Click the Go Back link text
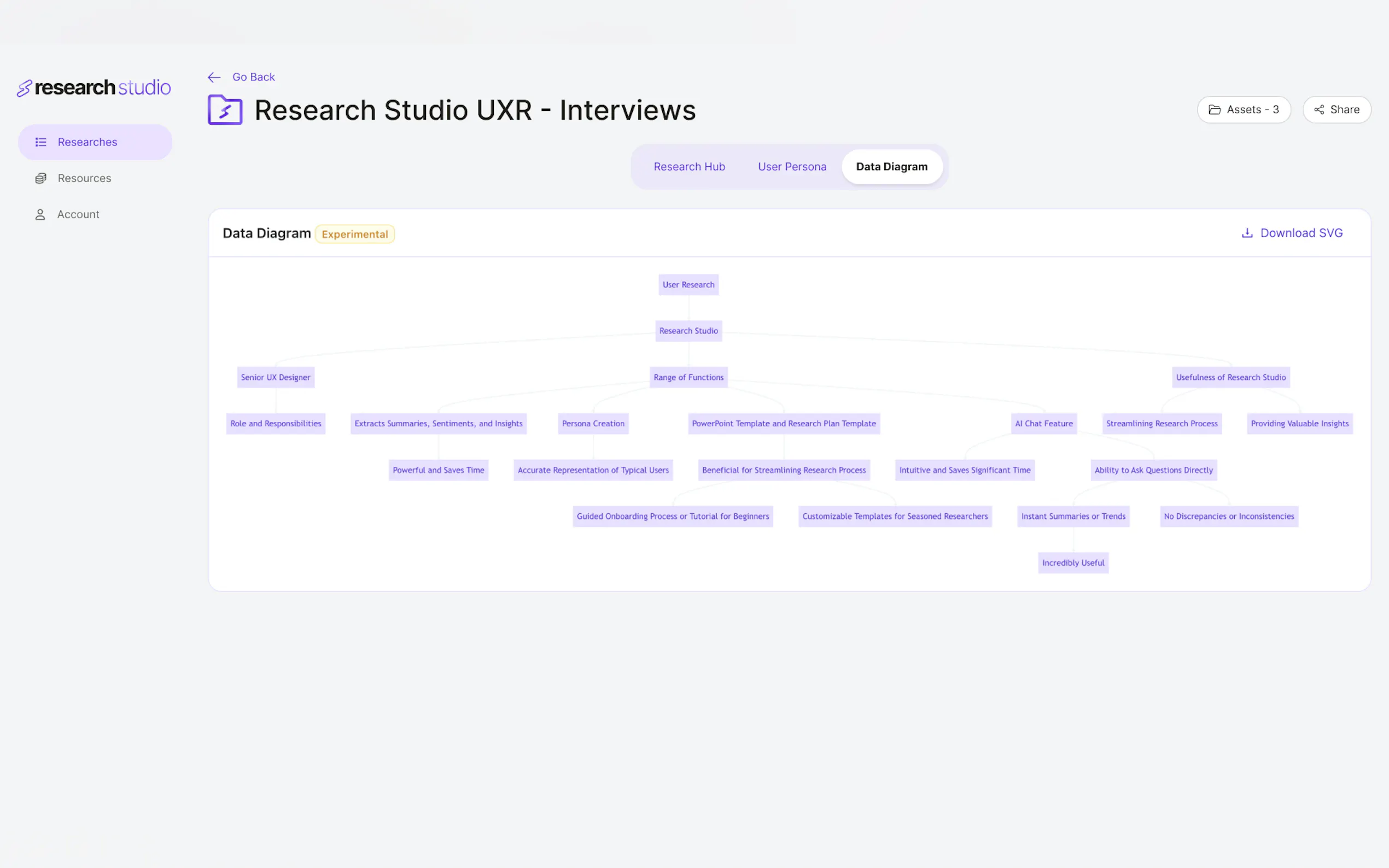This screenshot has height=868, width=1389. coord(253,78)
